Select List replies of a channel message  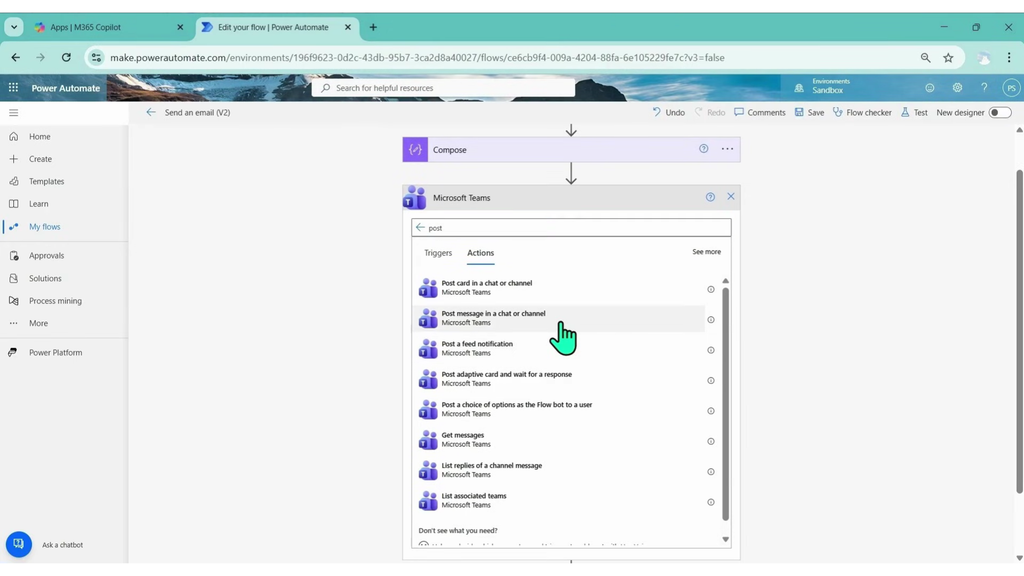[558, 470]
